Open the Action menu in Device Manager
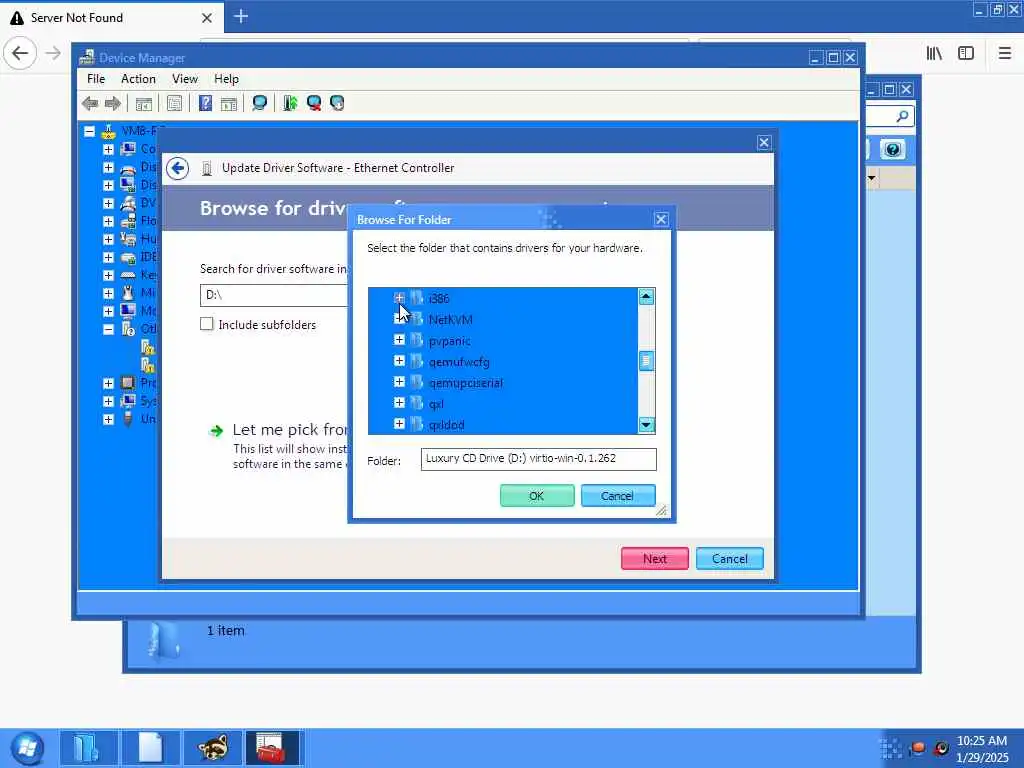 (x=138, y=78)
